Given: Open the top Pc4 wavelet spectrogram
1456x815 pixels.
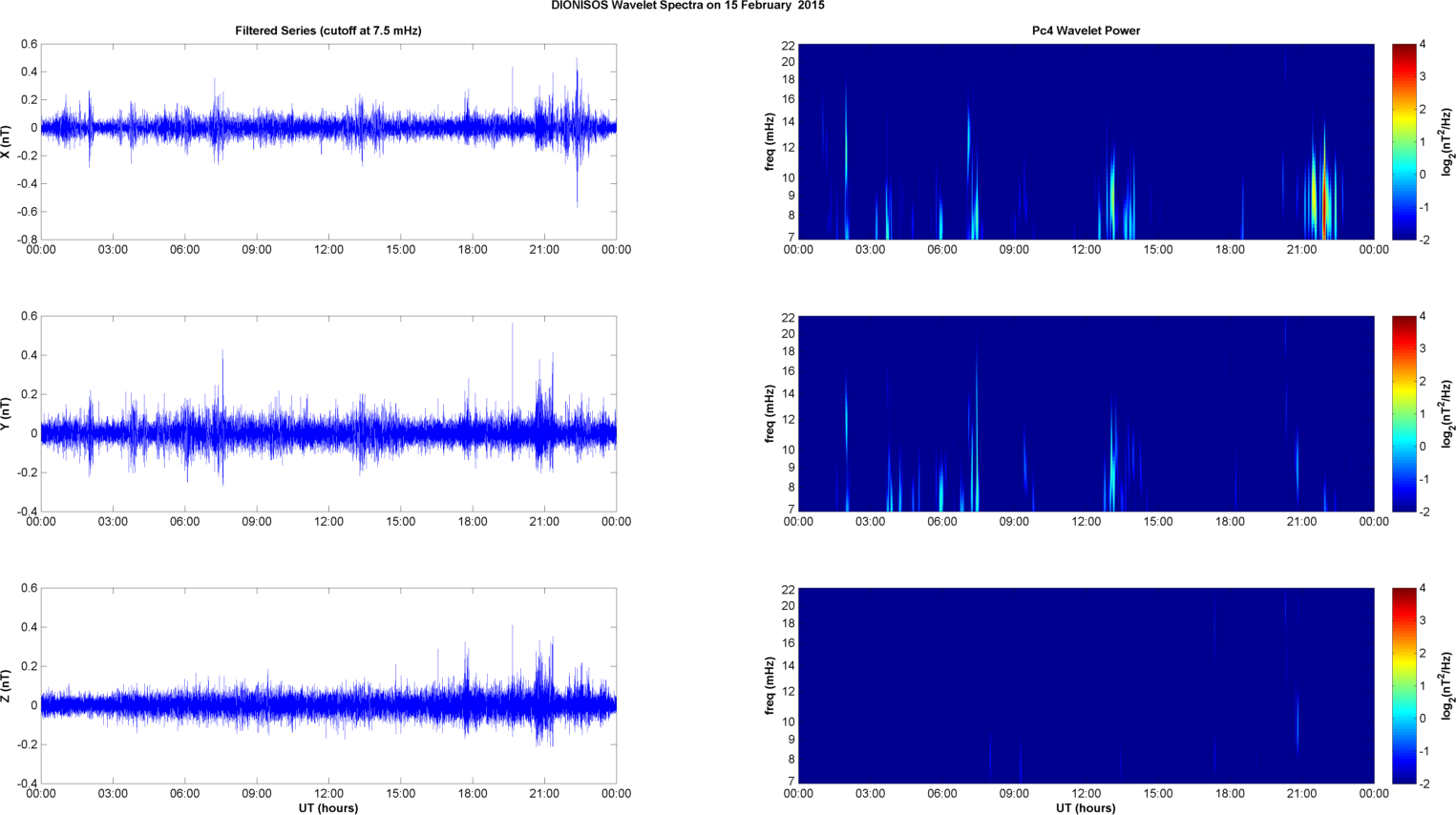Looking at the screenshot, I should 1086,141.
